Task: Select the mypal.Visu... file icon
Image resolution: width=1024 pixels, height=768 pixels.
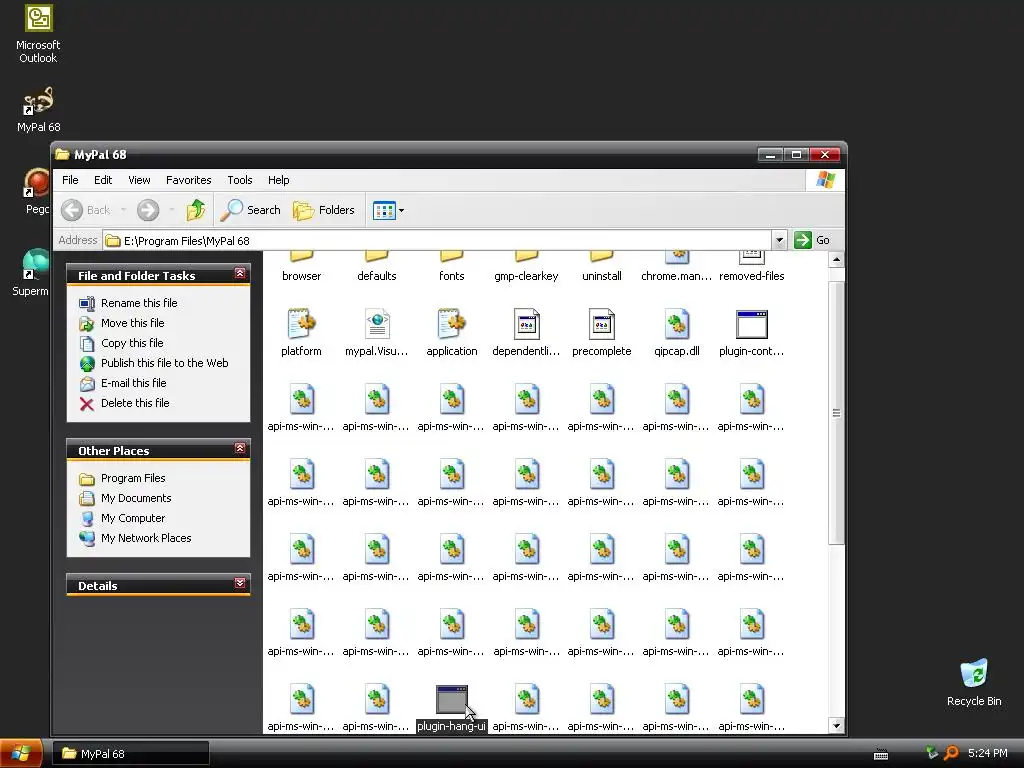Action: (377, 324)
